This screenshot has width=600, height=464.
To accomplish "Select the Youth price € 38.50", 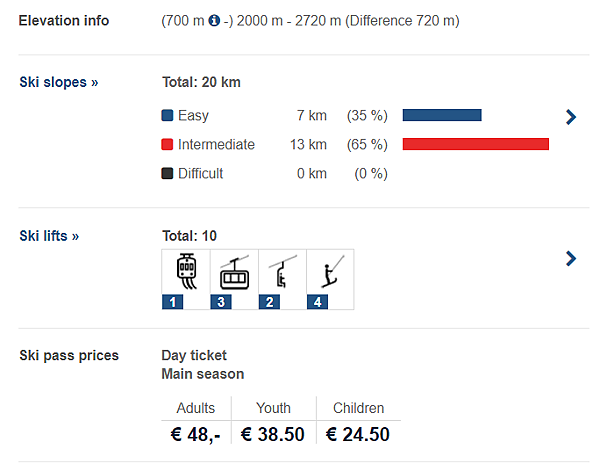I will coord(273,434).
